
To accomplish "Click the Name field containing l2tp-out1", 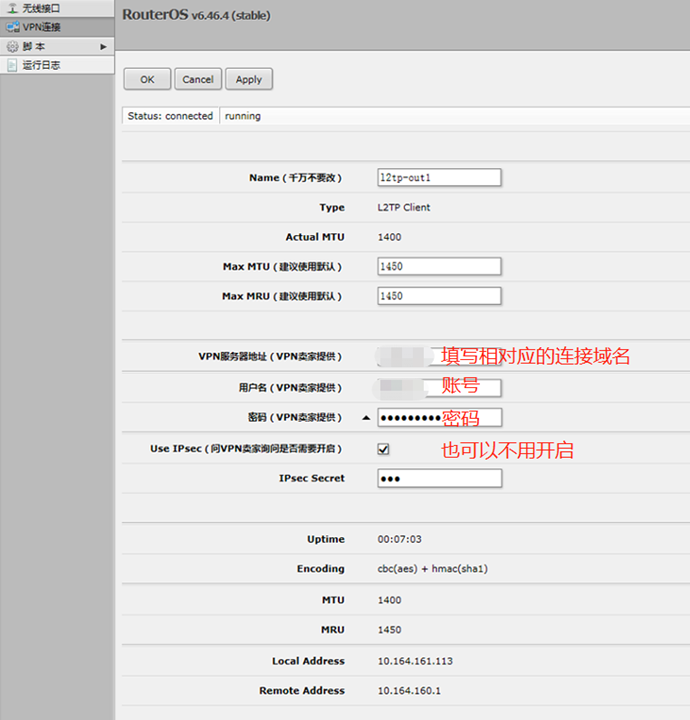I will coord(439,177).
